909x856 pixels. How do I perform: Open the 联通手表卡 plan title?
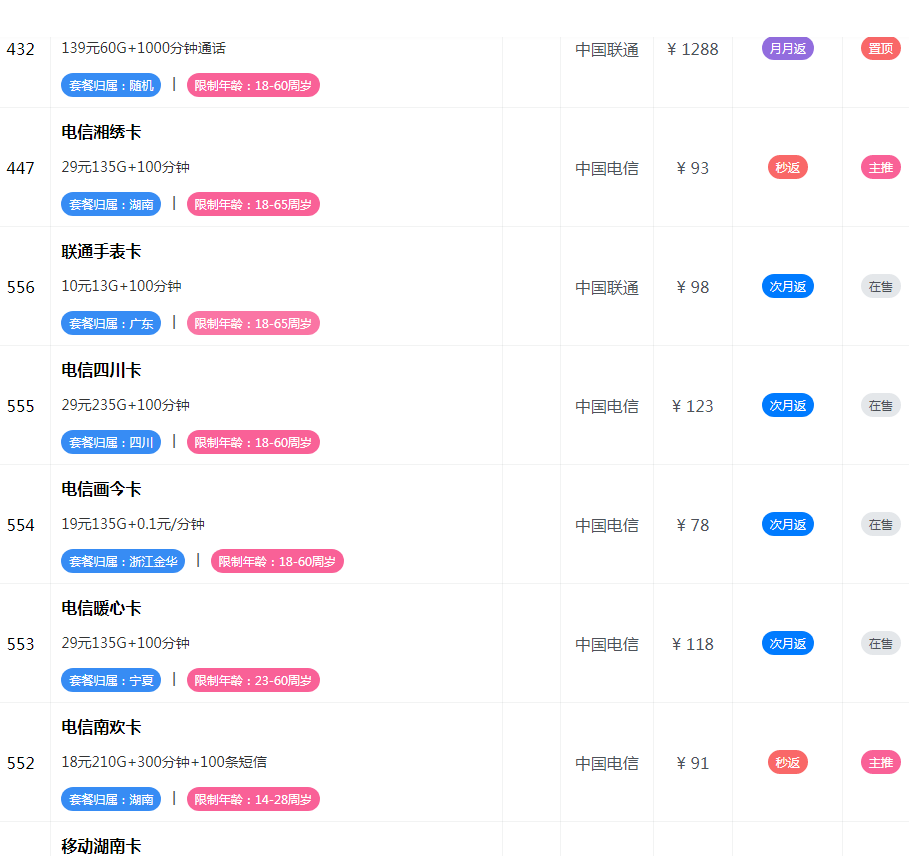pyautogui.click(x=101, y=251)
